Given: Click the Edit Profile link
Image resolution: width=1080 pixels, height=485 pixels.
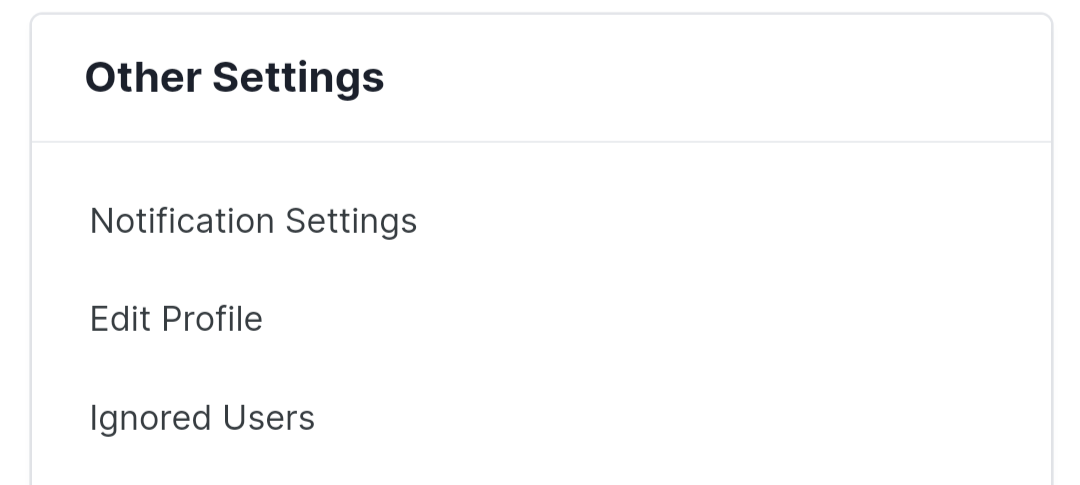Looking at the screenshot, I should (176, 320).
